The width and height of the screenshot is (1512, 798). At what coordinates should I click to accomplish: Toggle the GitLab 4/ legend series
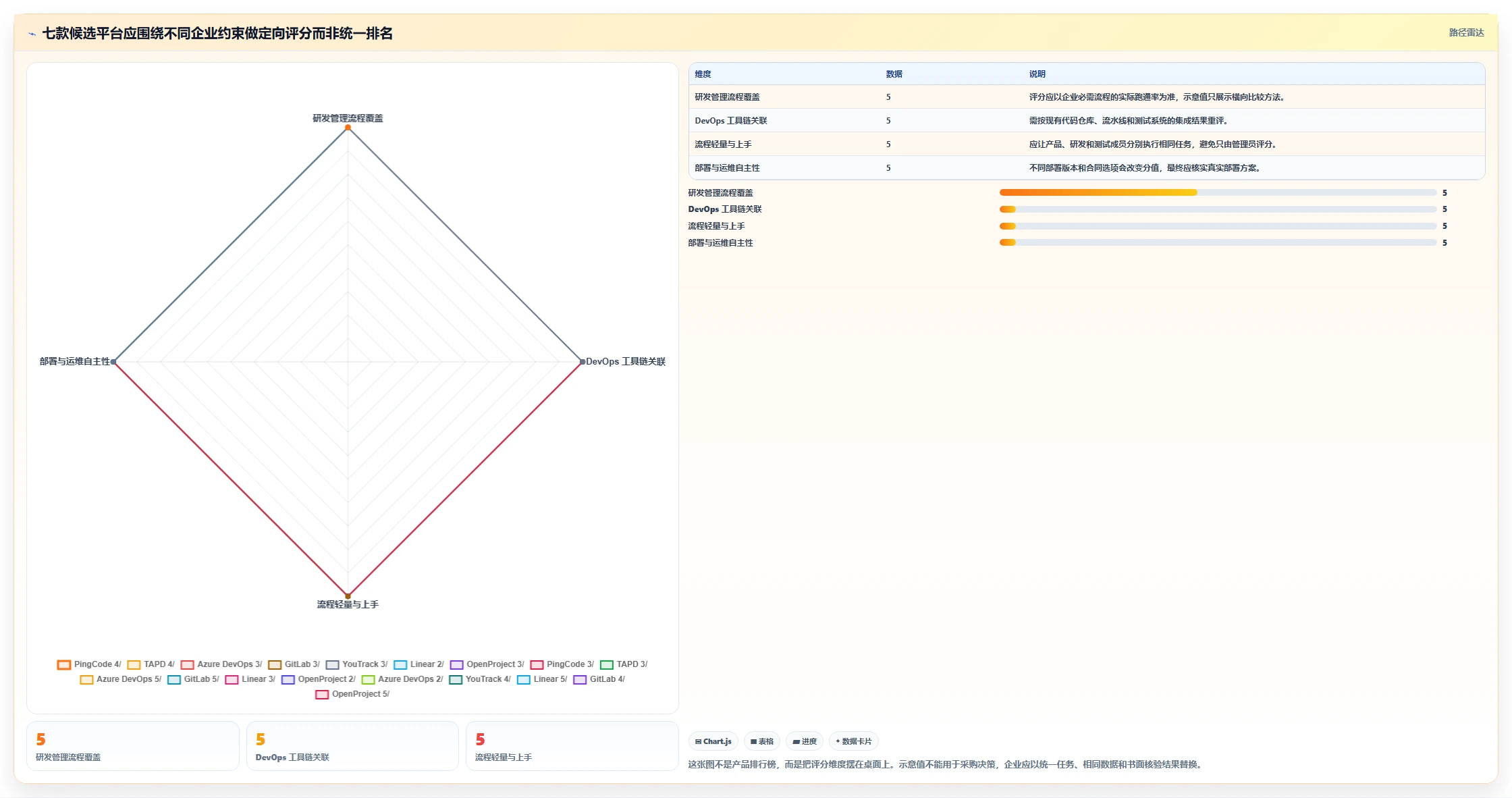[x=599, y=679]
